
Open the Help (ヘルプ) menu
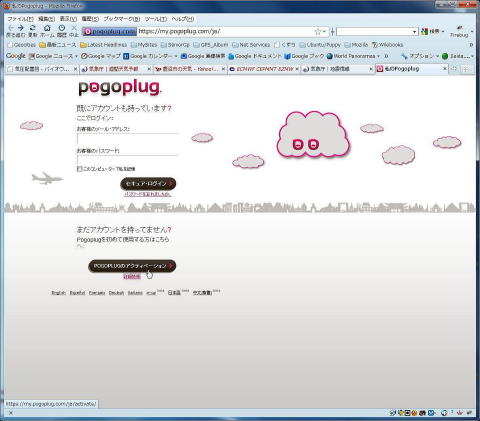pos(183,19)
